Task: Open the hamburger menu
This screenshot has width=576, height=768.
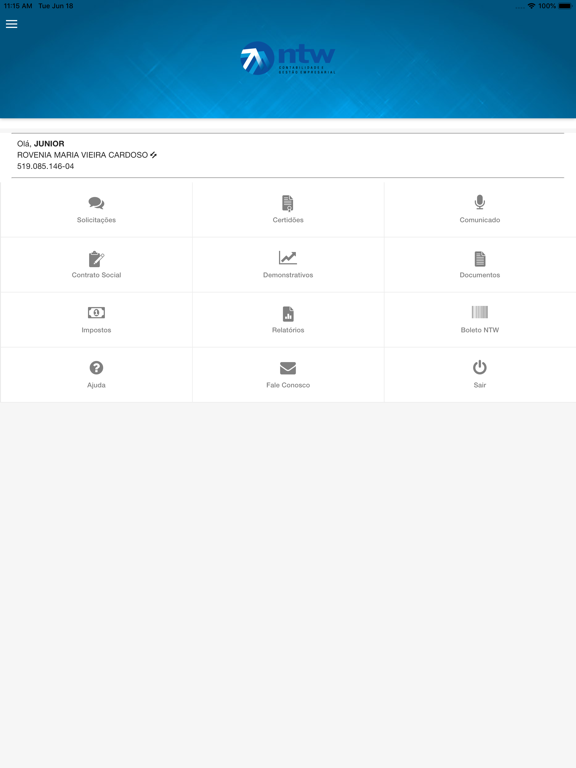Action: [x=11, y=24]
